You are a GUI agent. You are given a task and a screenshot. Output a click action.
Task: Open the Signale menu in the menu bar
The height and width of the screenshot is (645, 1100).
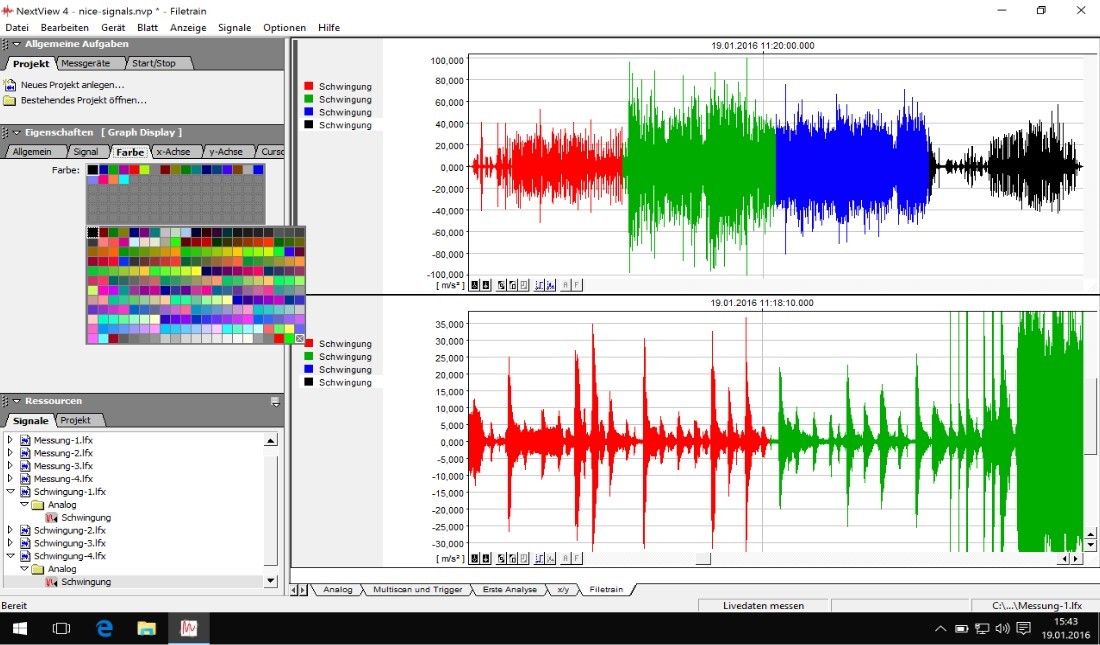tap(235, 27)
